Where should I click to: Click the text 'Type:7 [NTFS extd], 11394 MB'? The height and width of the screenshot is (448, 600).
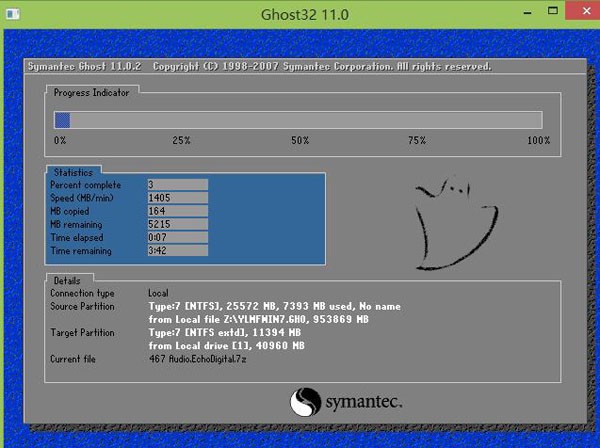point(225,333)
